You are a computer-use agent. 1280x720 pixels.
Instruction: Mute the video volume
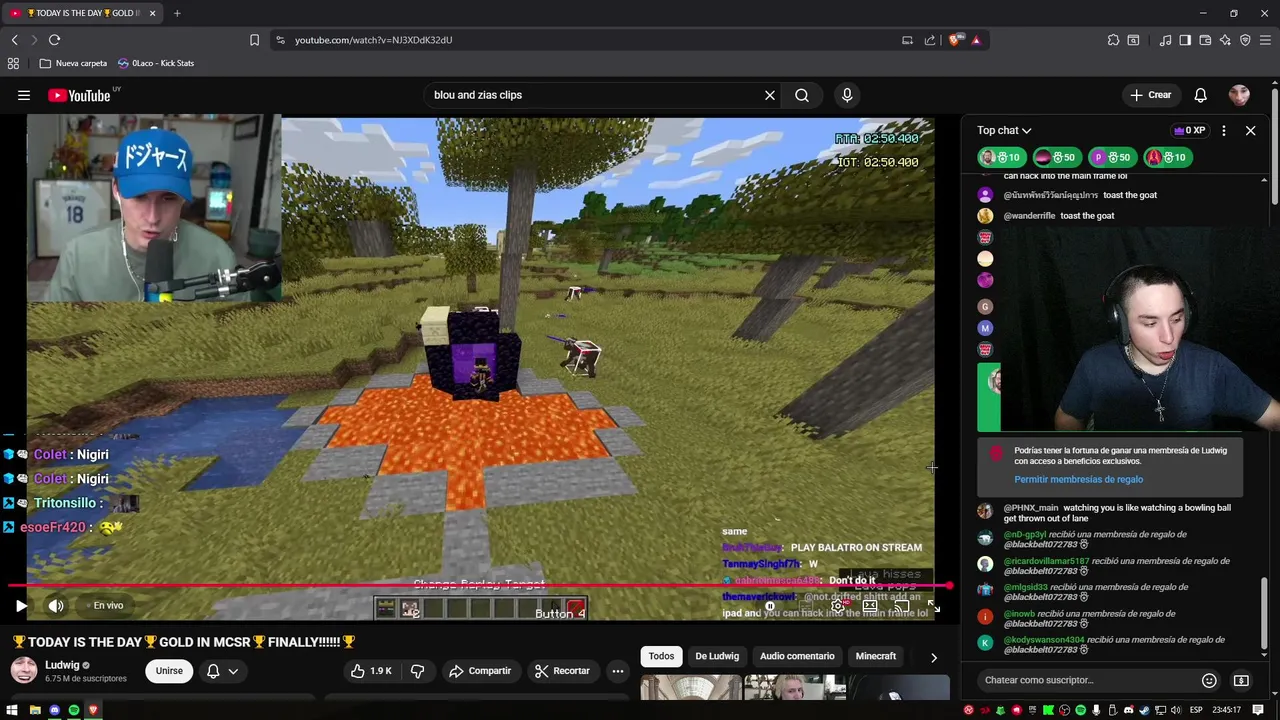[x=56, y=605]
